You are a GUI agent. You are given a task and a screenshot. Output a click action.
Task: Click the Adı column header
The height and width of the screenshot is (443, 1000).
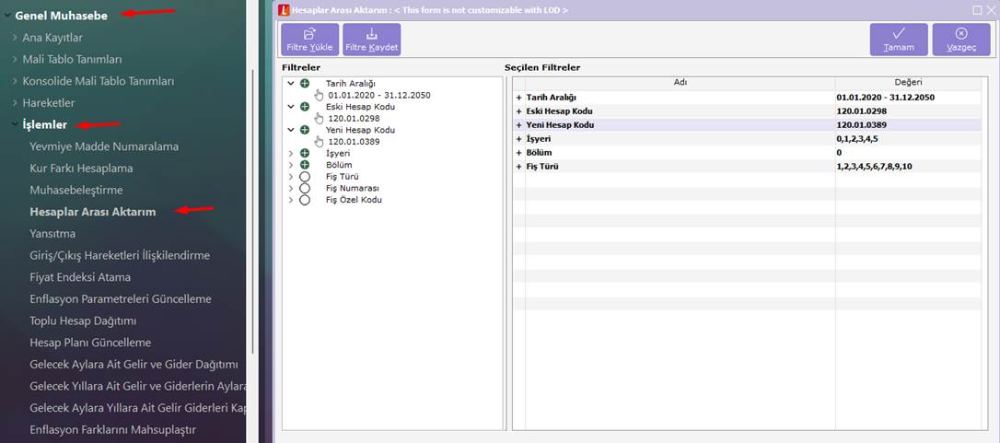click(x=680, y=83)
